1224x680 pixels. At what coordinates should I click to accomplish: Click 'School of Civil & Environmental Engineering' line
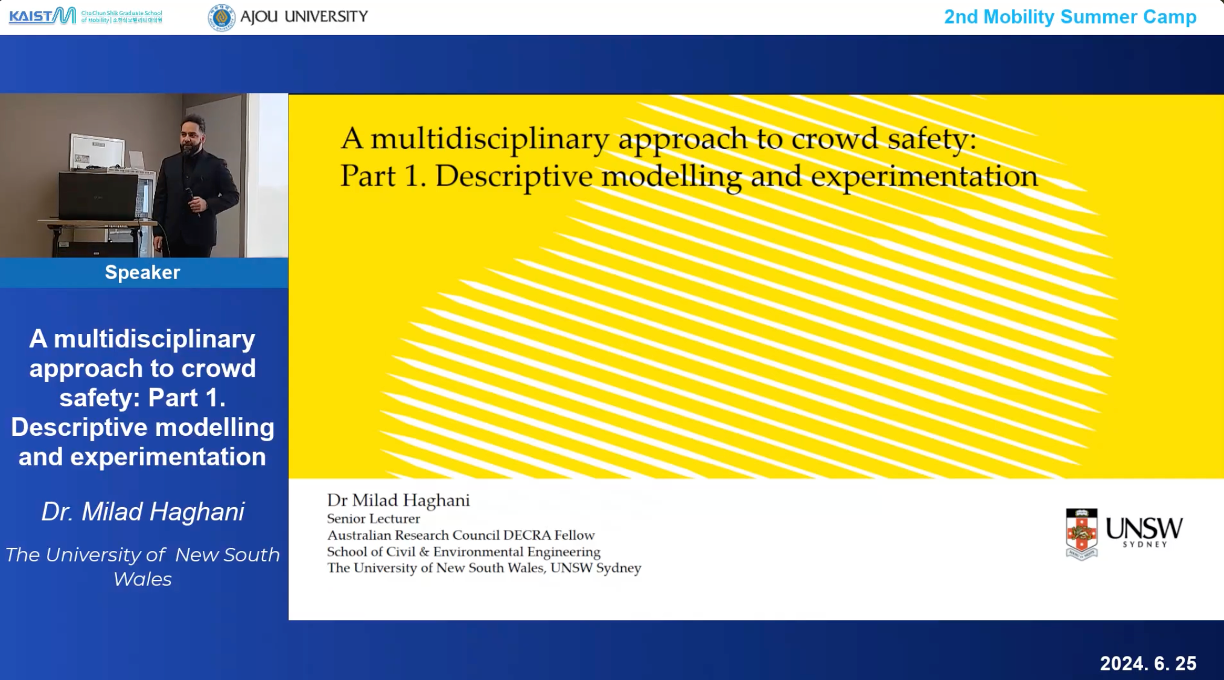(x=463, y=552)
